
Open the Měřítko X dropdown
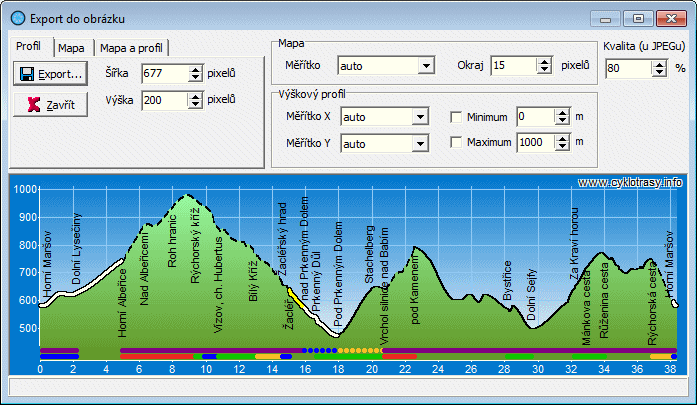click(x=420, y=117)
